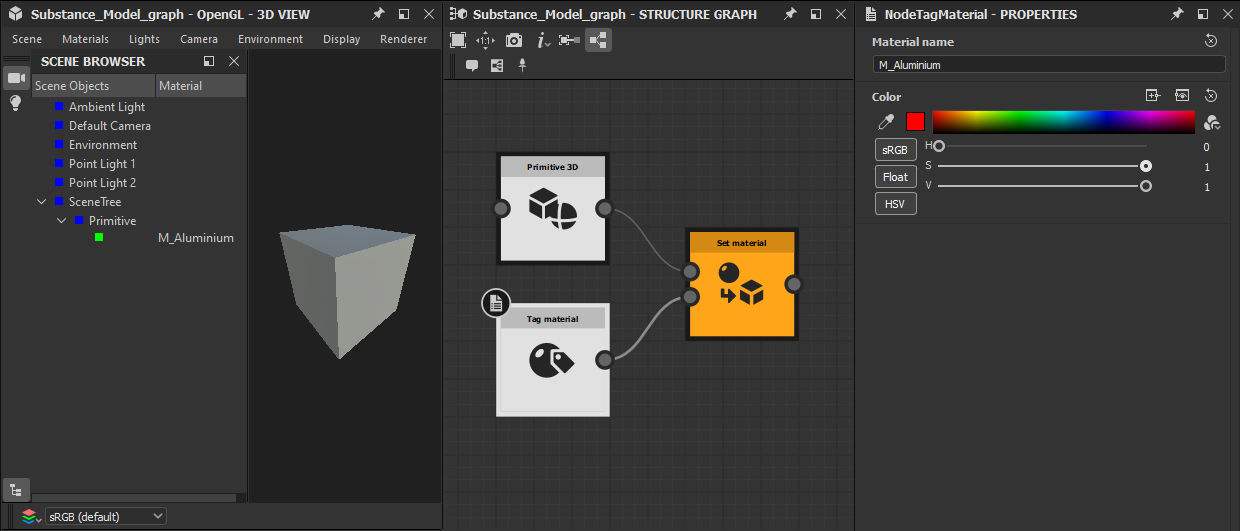Toggle the light bulb button in 3D view sidebar
This screenshot has height=531, width=1240.
16,103
